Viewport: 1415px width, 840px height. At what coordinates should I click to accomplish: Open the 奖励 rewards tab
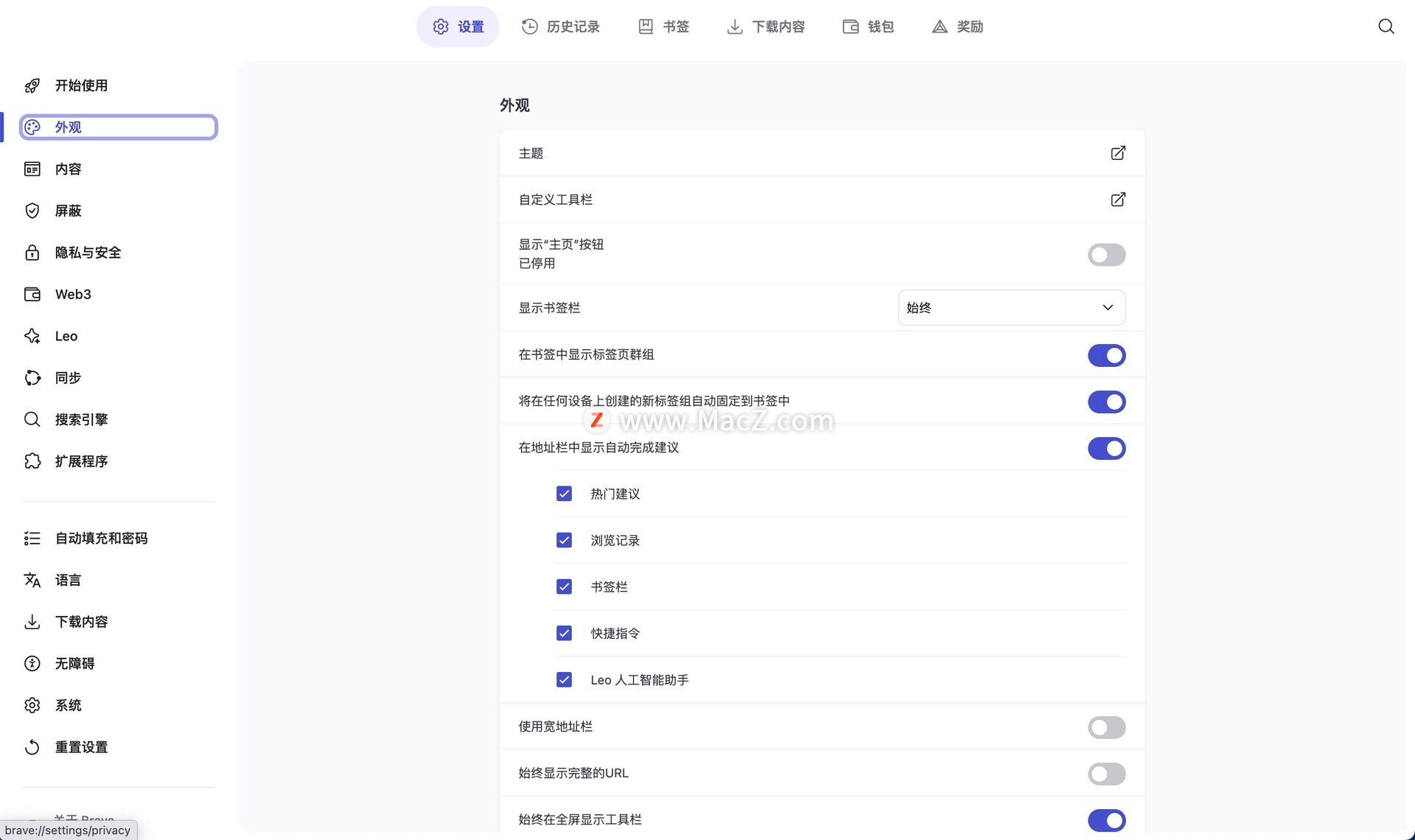(x=957, y=27)
